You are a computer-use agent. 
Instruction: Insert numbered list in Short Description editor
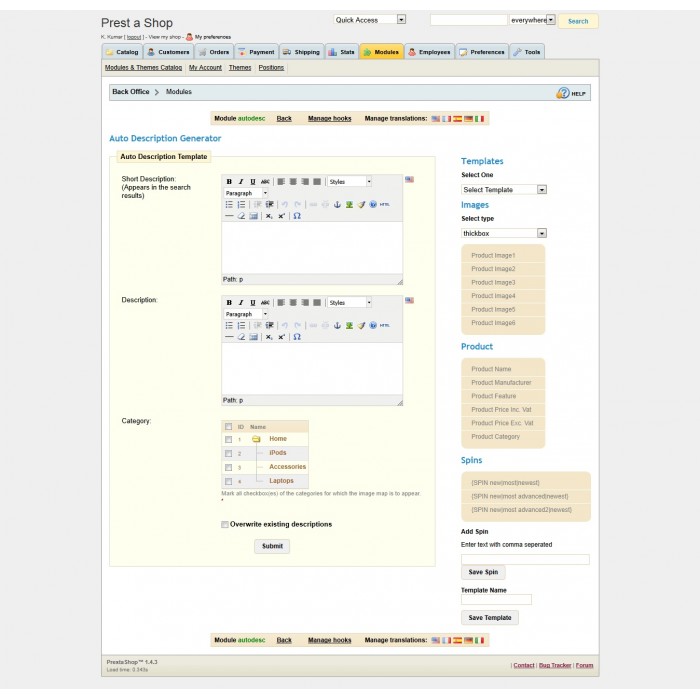(x=241, y=204)
